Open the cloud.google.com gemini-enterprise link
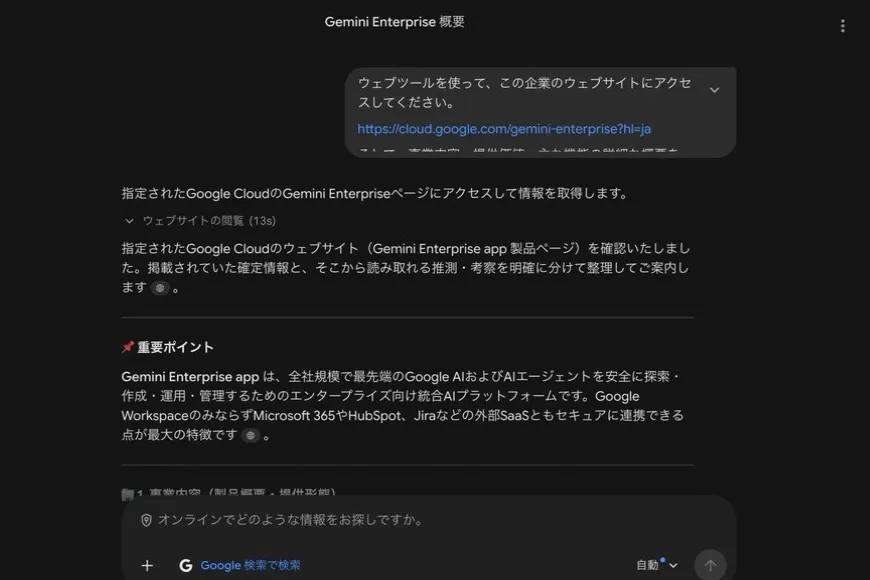The width and height of the screenshot is (870, 580). tap(504, 129)
